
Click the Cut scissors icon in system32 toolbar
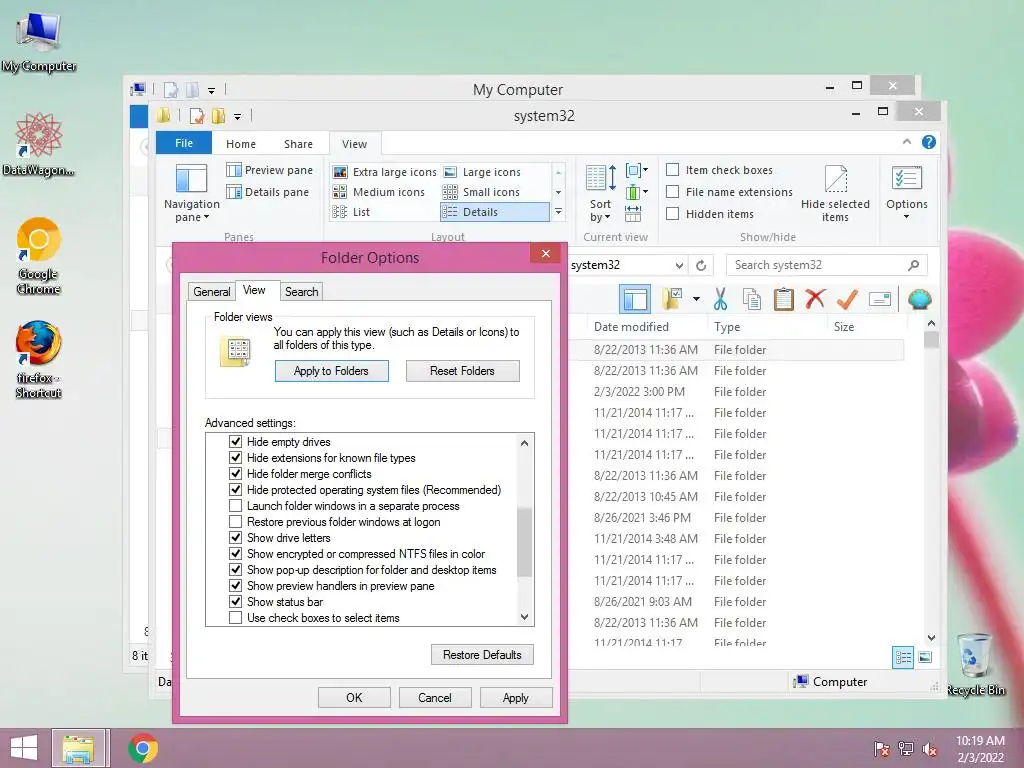click(x=720, y=299)
